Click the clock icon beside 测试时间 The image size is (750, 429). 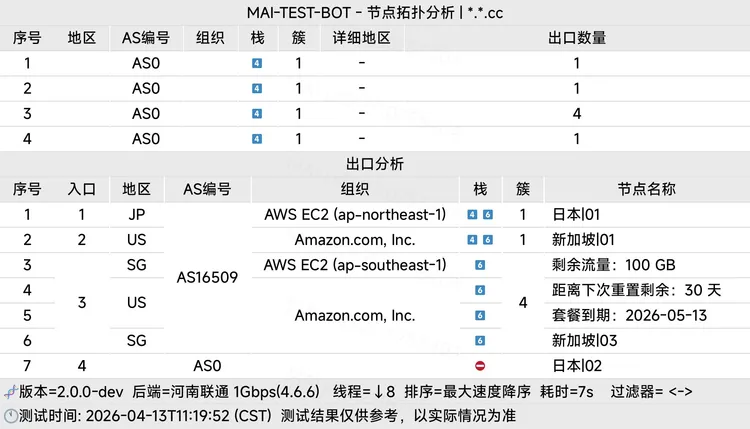click(x=10, y=416)
